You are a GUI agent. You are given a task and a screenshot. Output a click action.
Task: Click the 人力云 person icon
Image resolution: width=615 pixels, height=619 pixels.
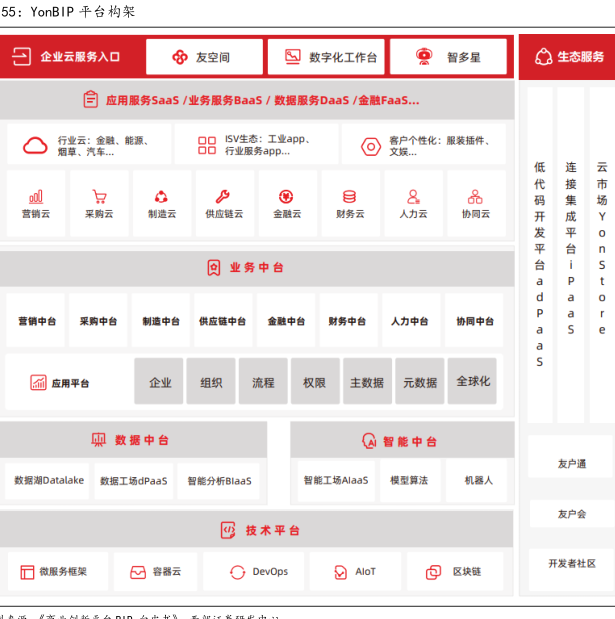point(413,197)
